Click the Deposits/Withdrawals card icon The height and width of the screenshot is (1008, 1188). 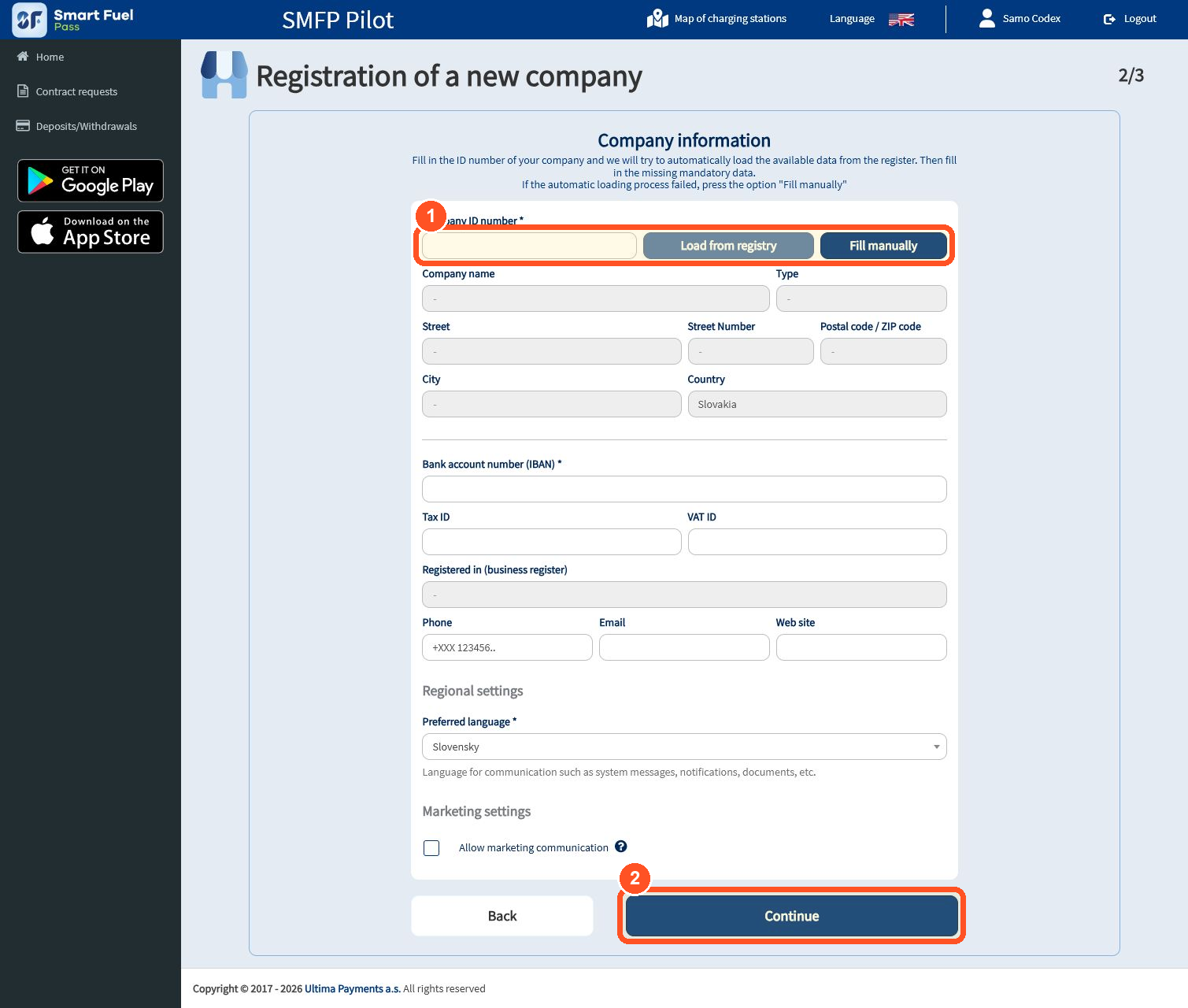tap(23, 126)
